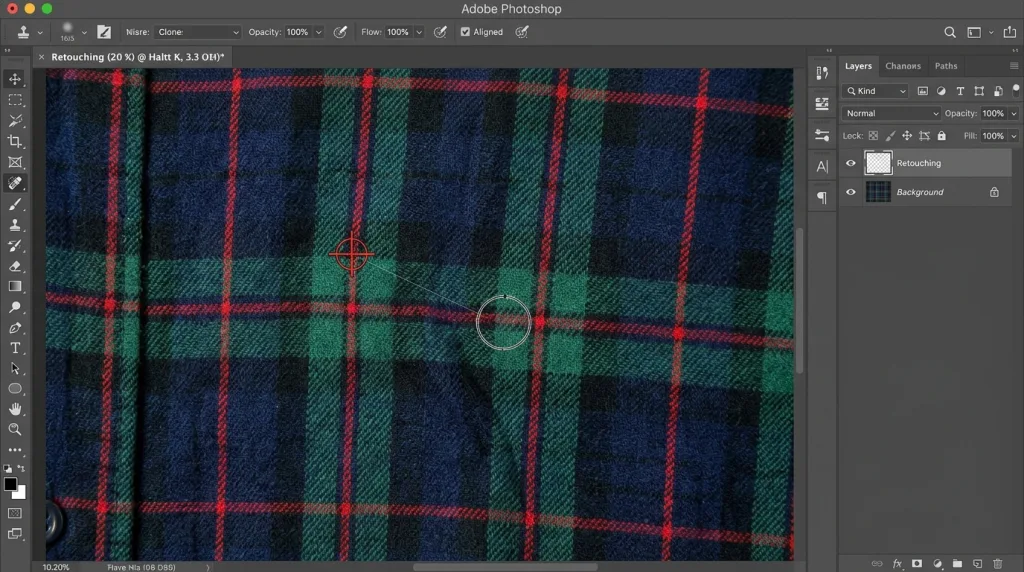This screenshot has height=572, width=1024.
Task: Select the Ellipse shape tool
Action: pos(14,389)
